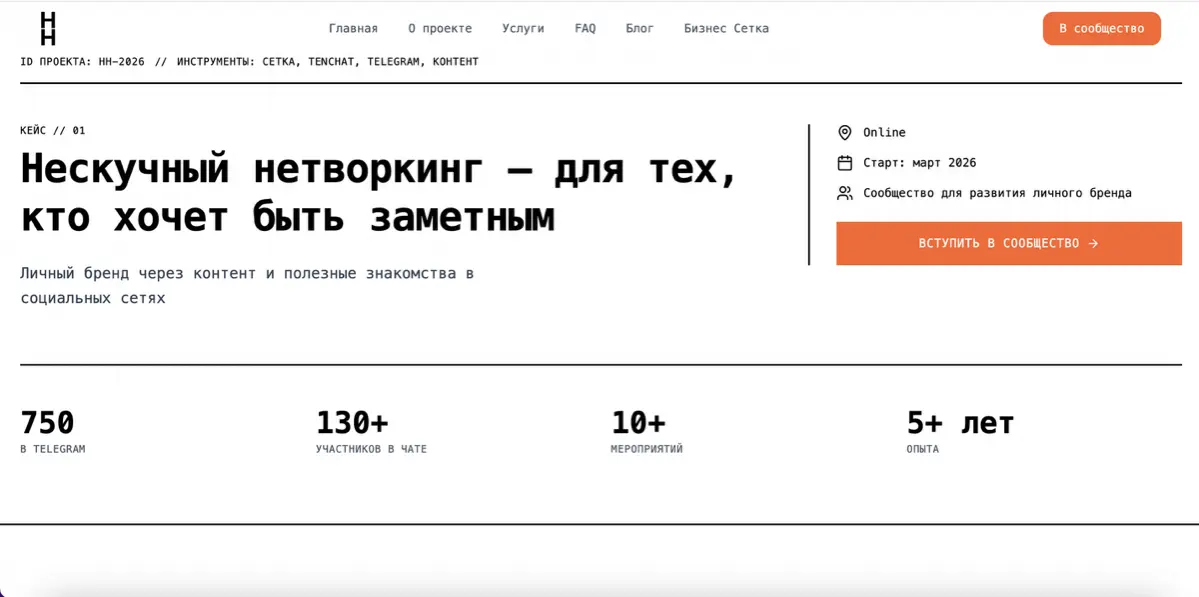Viewport: 1199px width, 597px height.
Task: Click the ВСТУПИТЬ В СООБЩЕСТВО button
Action: [x=1009, y=243]
